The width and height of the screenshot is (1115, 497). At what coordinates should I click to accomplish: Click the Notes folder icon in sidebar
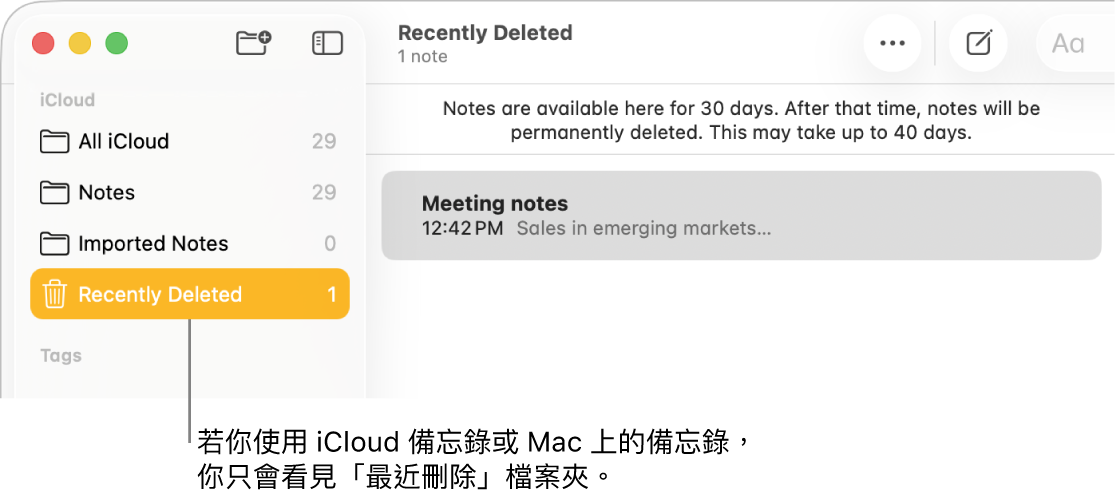[54, 192]
